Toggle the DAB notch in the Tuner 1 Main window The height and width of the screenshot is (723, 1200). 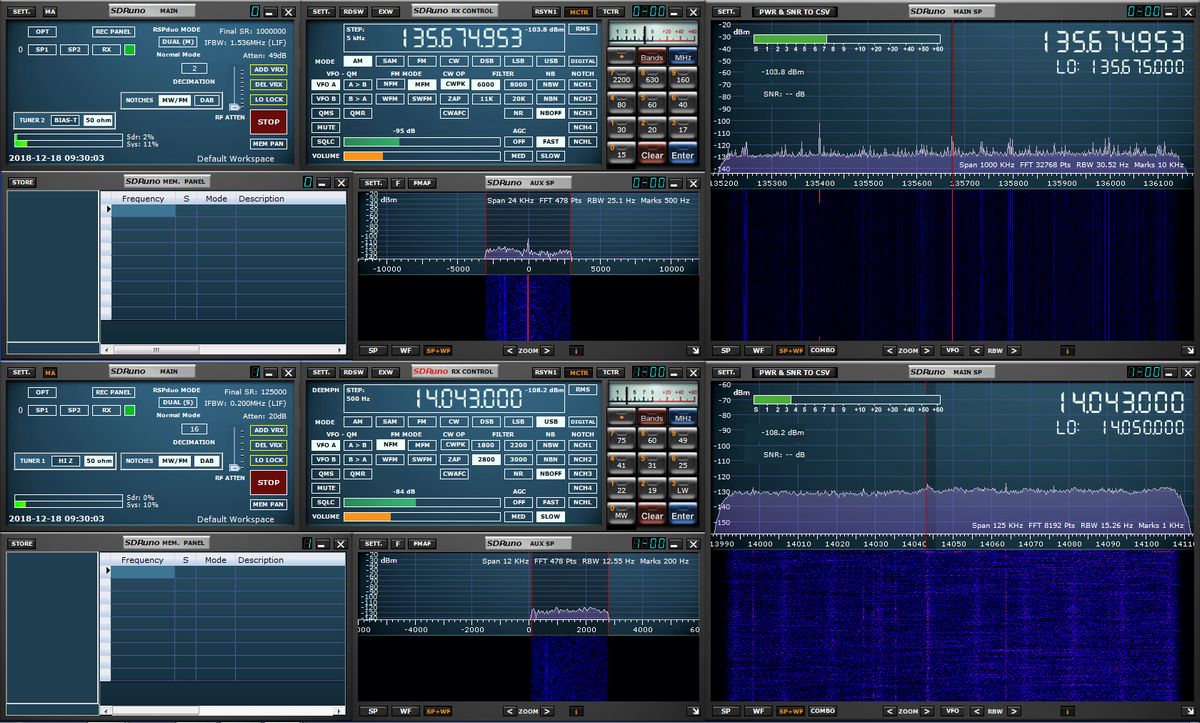point(207,461)
